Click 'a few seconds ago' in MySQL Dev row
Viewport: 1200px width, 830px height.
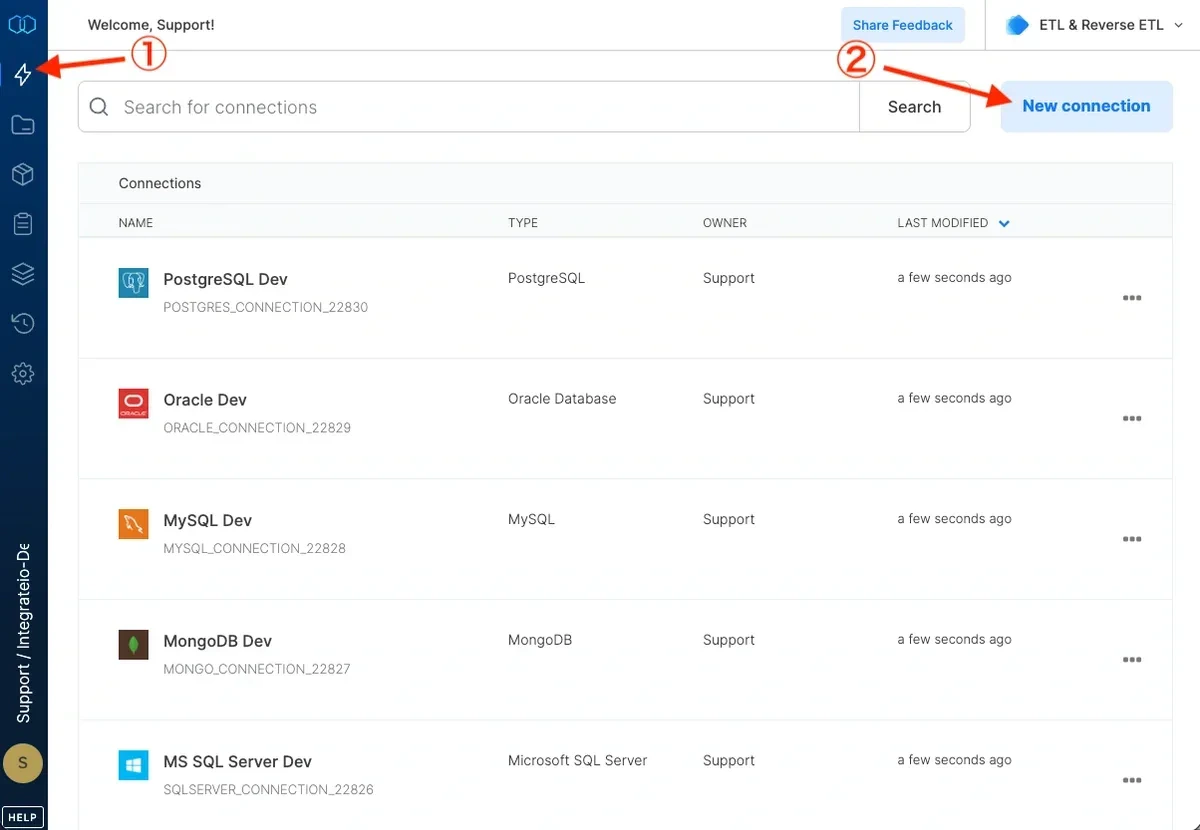(954, 519)
